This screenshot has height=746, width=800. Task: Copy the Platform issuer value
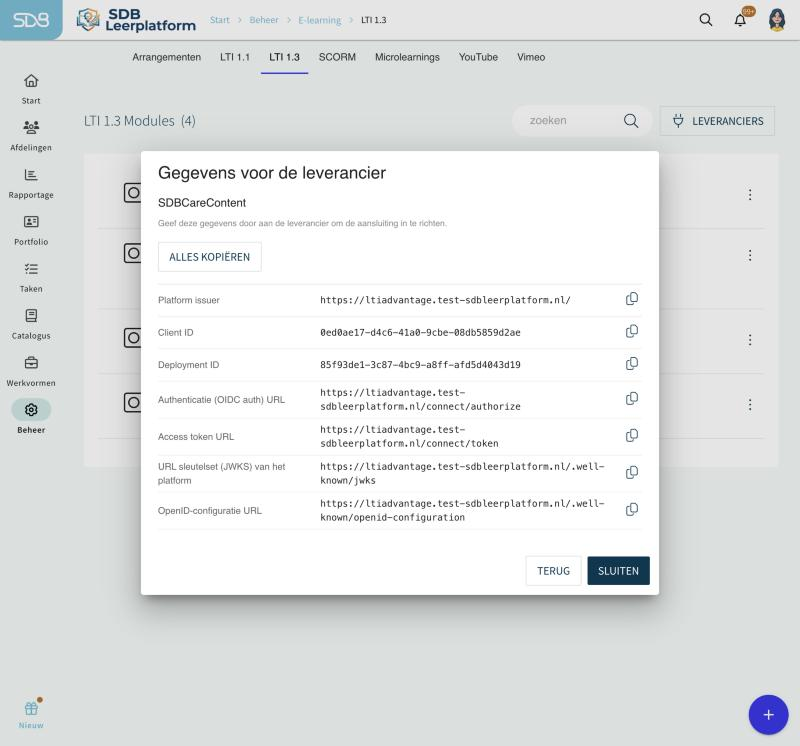click(632, 299)
